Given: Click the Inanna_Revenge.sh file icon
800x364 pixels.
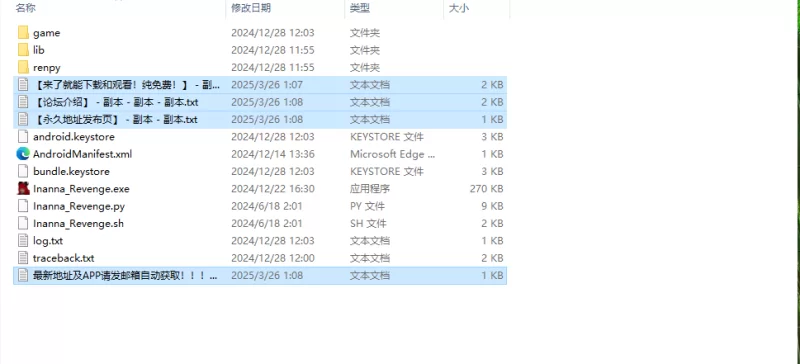Looking at the screenshot, I should tap(23, 223).
